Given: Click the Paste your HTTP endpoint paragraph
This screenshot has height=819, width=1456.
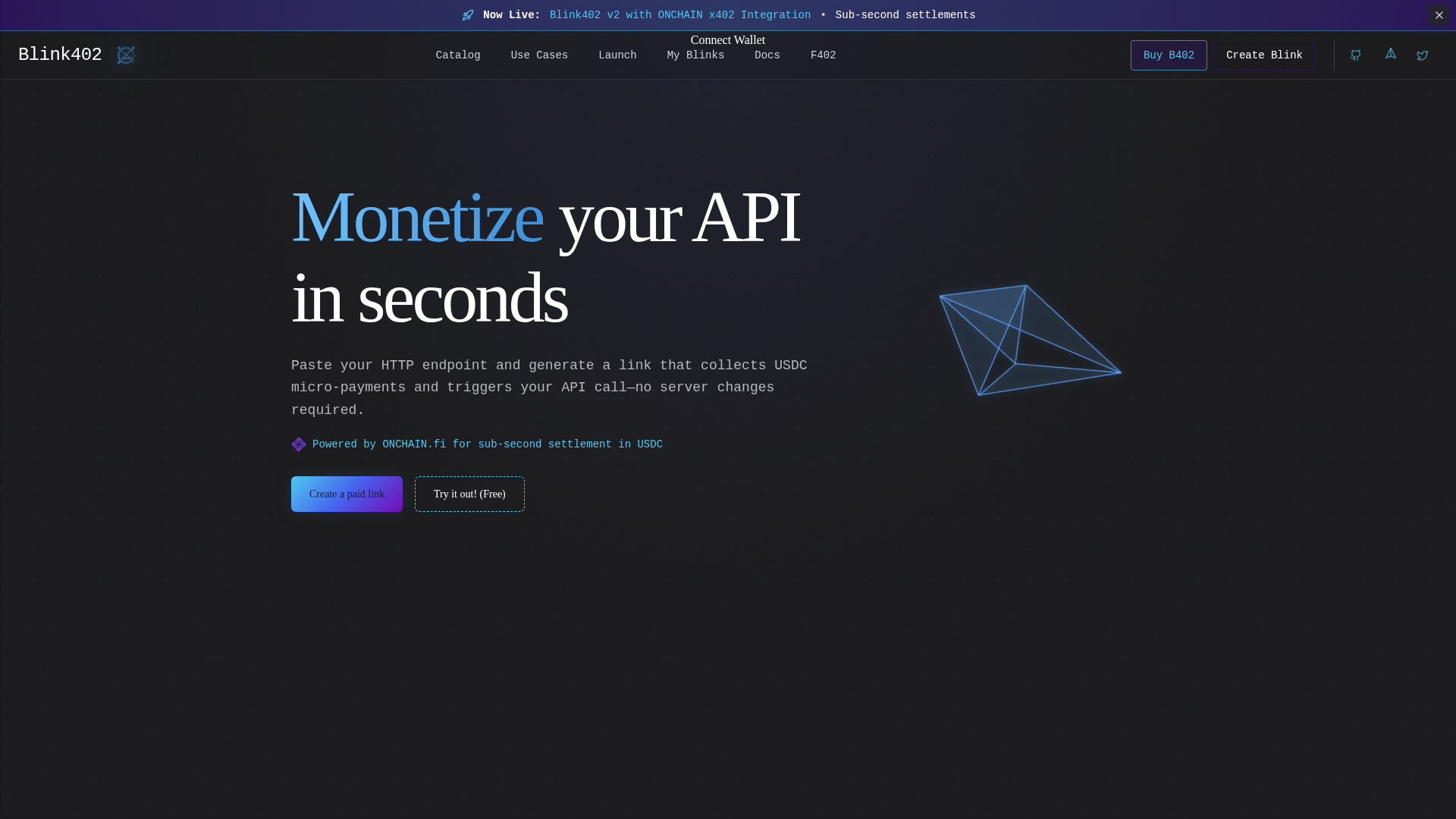Looking at the screenshot, I should [549, 388].
